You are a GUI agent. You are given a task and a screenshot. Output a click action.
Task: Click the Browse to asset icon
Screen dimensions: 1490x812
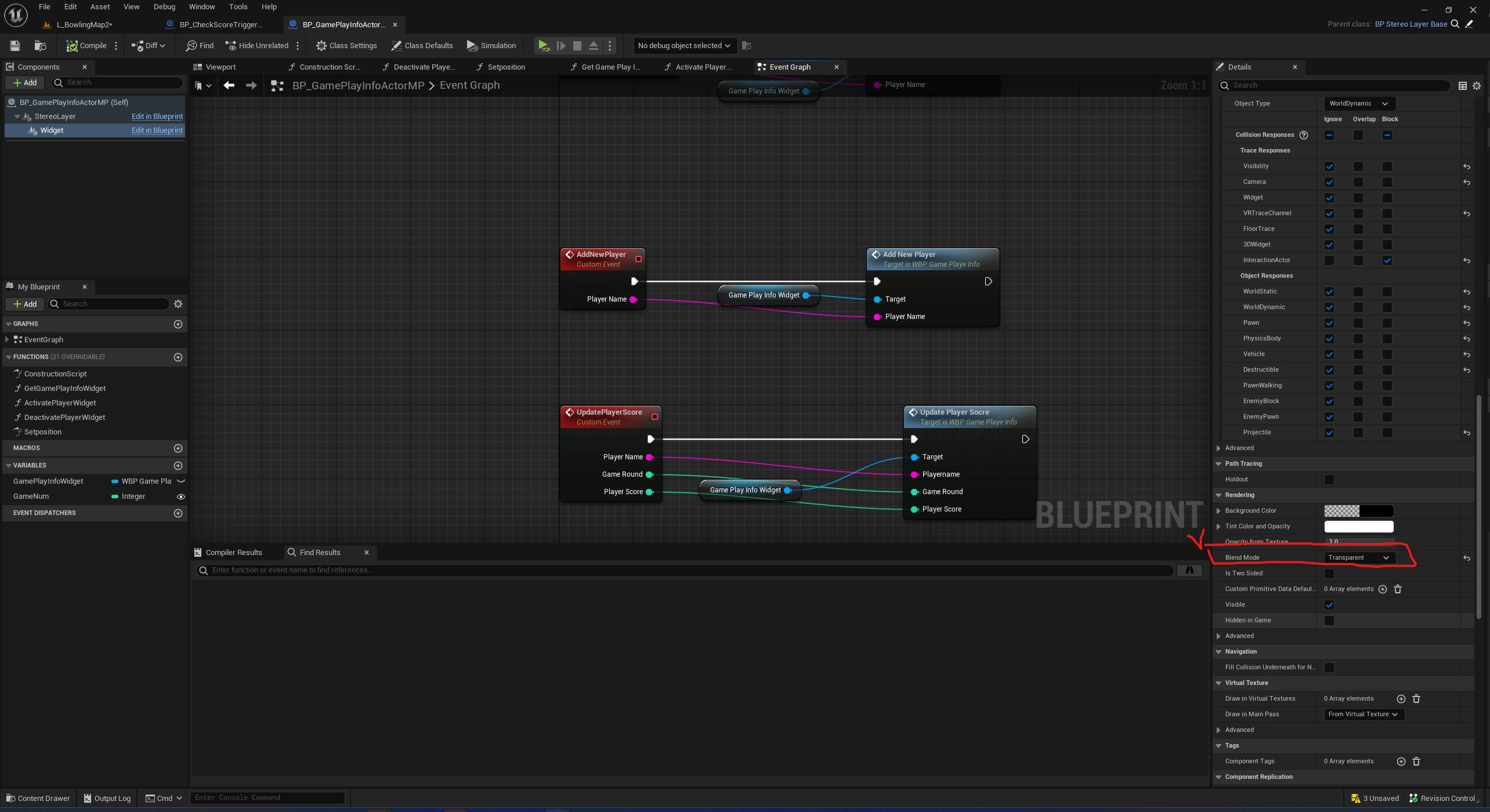[40, 45]
